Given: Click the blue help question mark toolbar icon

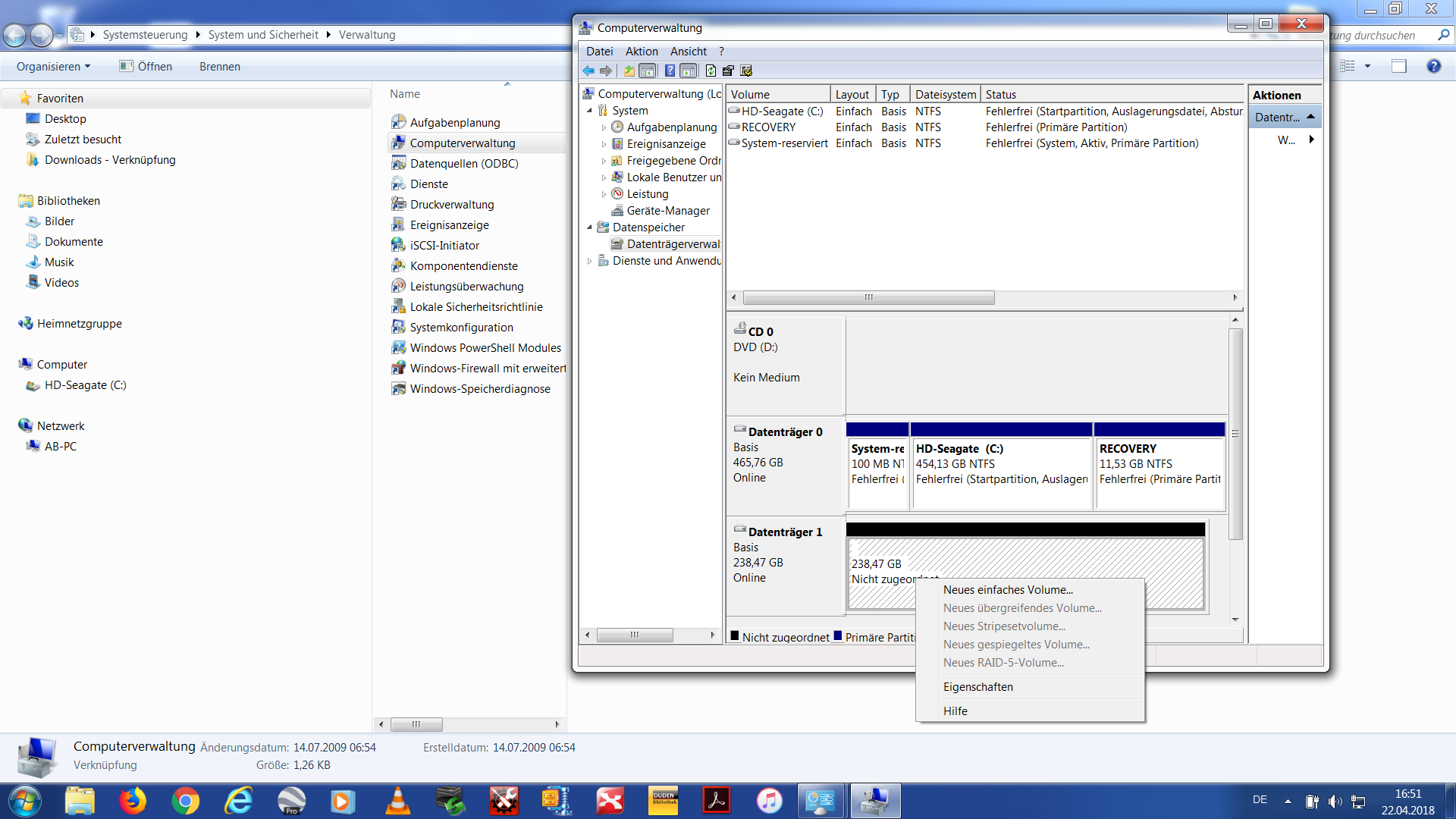Looking at the screenshot, I should tap(670, 71).
